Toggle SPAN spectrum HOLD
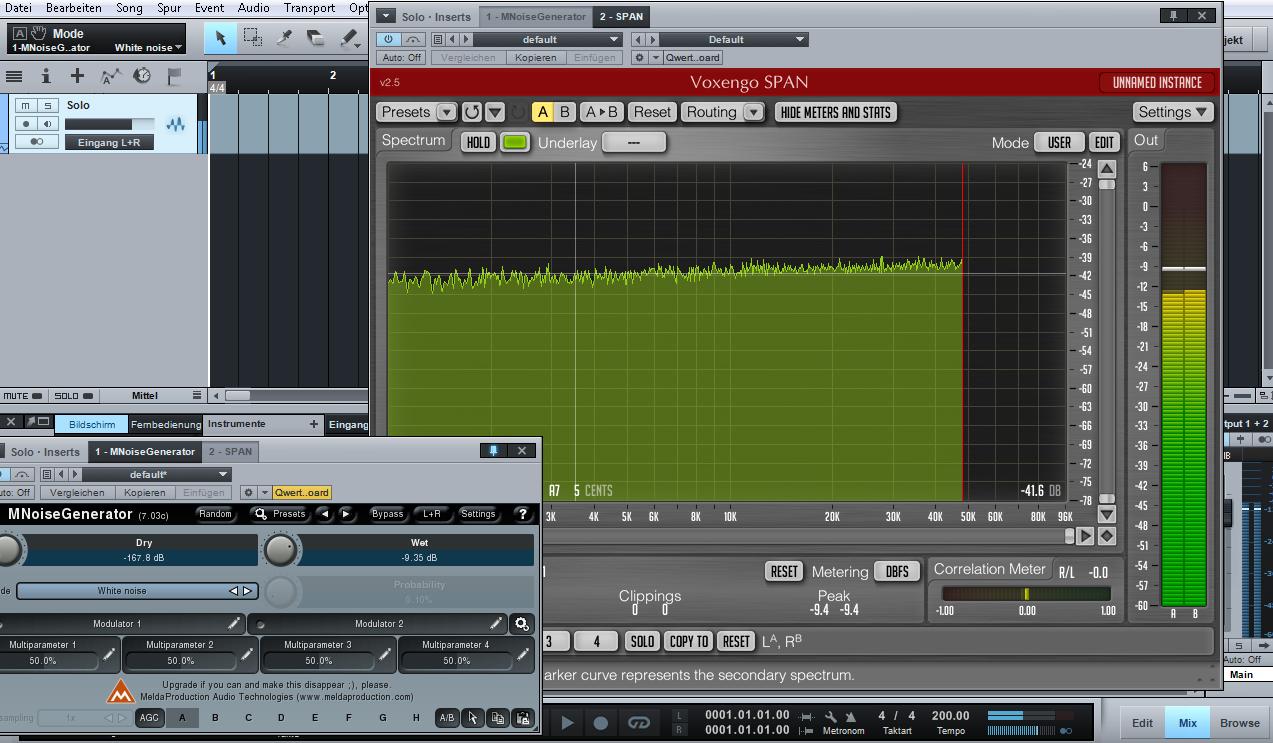This screenshot has width=1273, height=743. click(478, 142)
